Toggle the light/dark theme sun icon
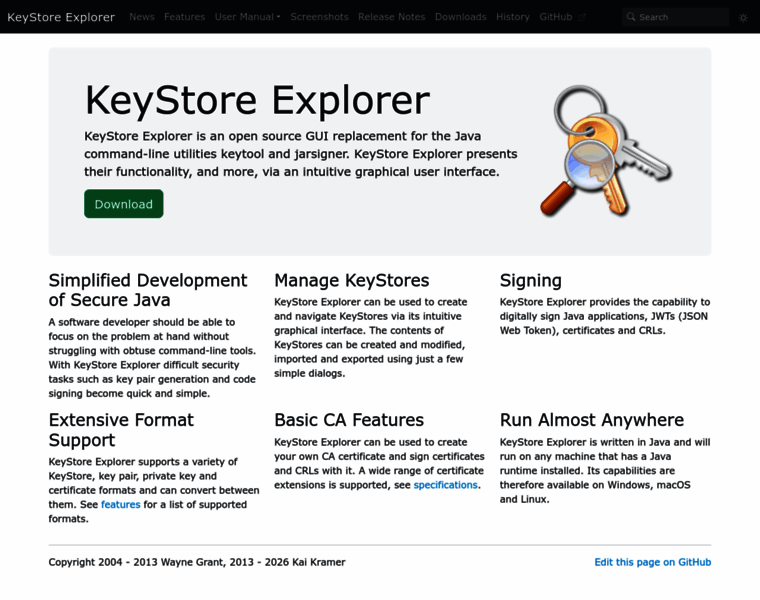The height and width of the screenshot is (600, 760). 743,17
